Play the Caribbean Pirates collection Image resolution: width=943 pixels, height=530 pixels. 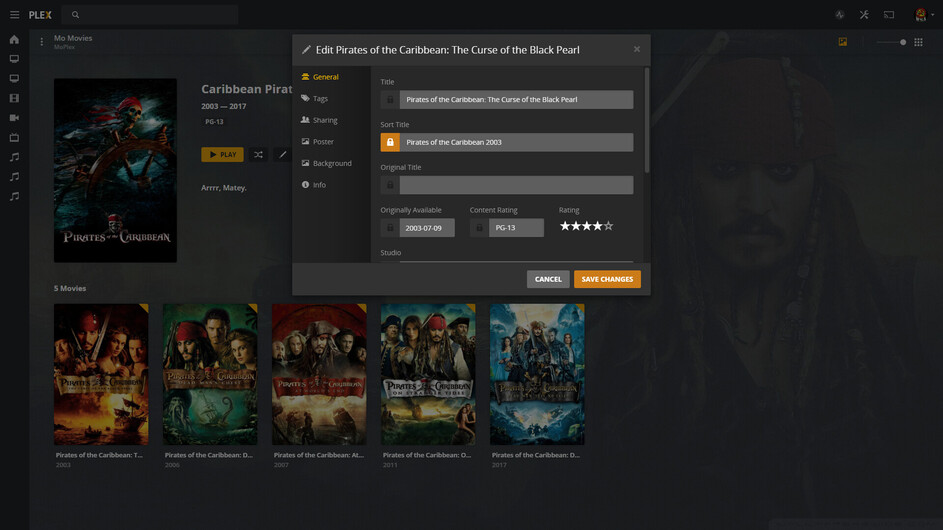click(223, 155)
